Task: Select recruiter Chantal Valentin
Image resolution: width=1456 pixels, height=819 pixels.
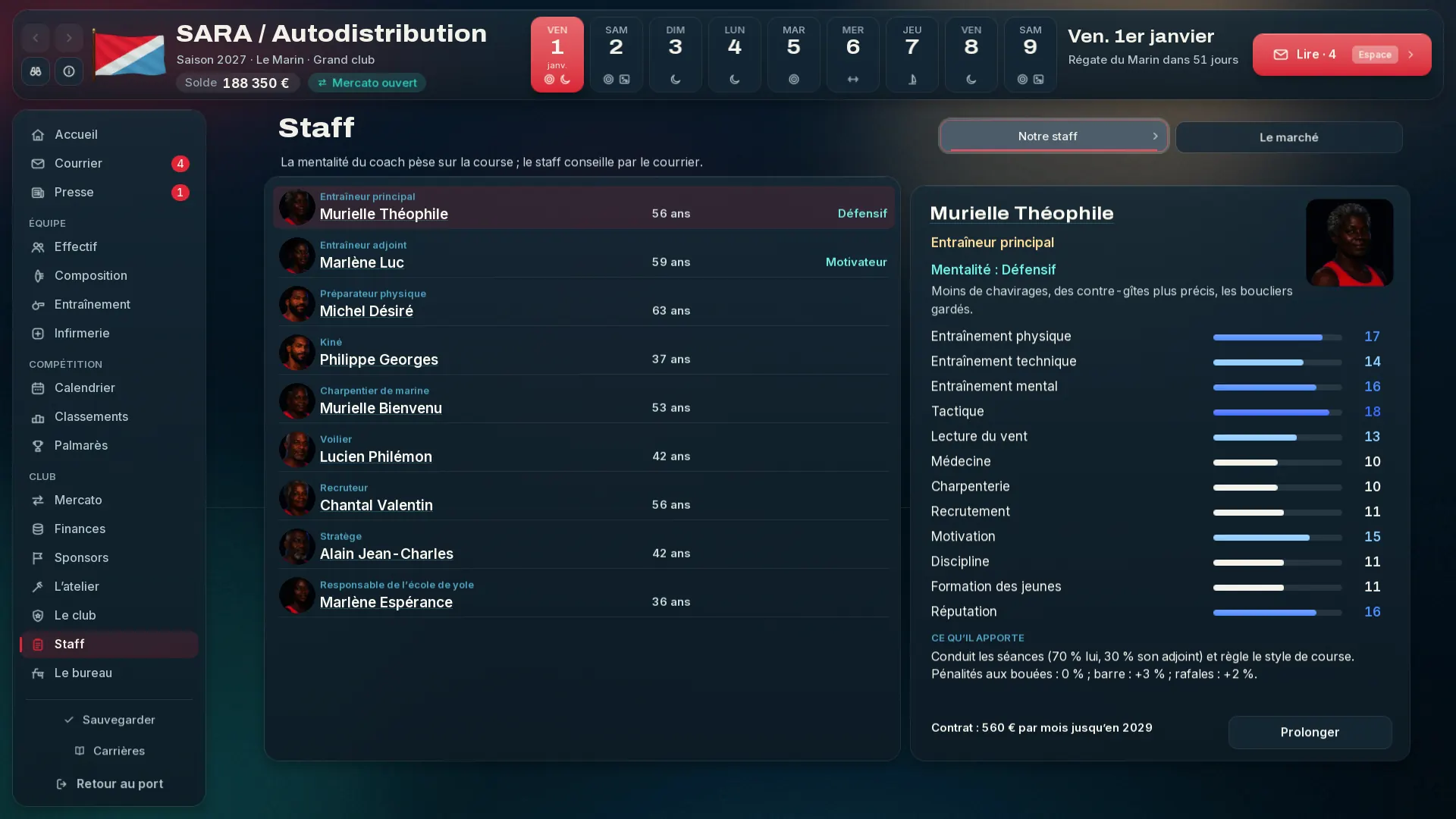Action: [583, 498]
